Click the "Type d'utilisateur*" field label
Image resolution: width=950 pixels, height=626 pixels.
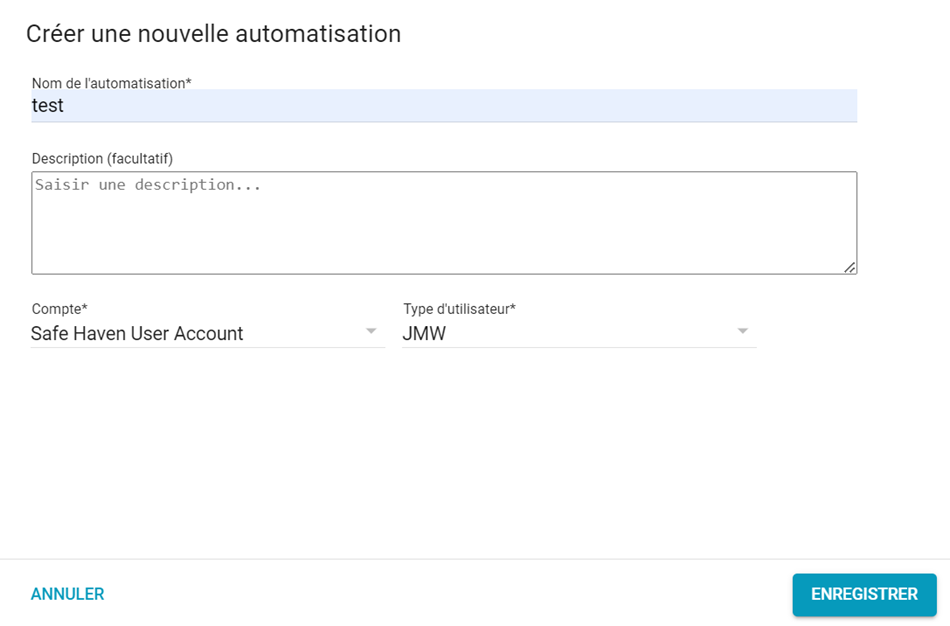coord(459,309)
